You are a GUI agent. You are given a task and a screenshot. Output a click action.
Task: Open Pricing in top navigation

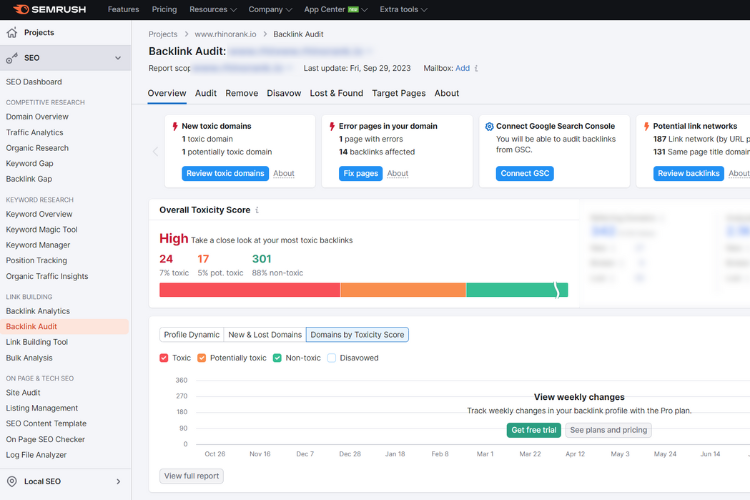pyautogui.click(x=164, y=10)
